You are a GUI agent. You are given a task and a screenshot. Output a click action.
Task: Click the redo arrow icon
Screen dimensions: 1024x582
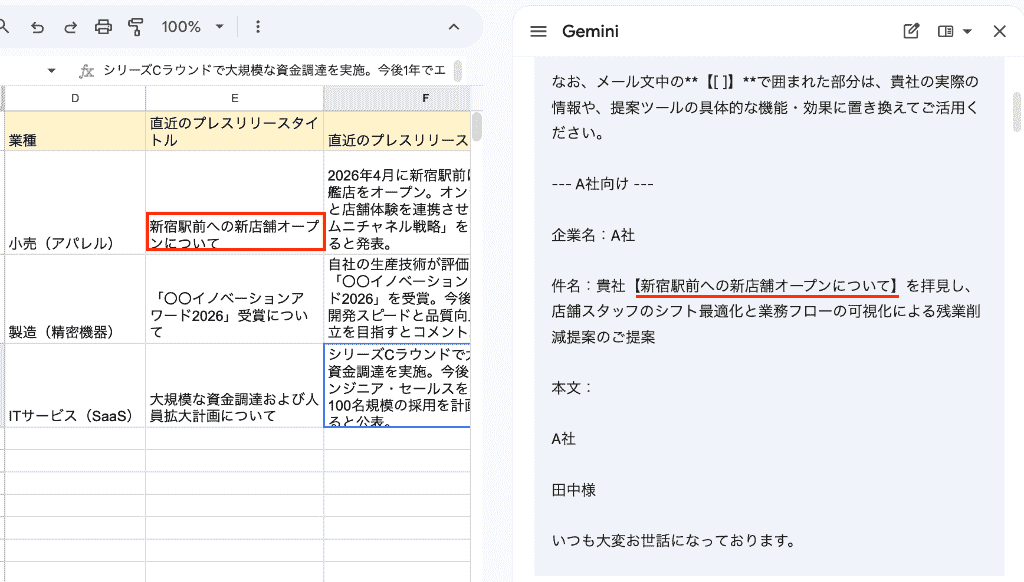tap(71, 27)
